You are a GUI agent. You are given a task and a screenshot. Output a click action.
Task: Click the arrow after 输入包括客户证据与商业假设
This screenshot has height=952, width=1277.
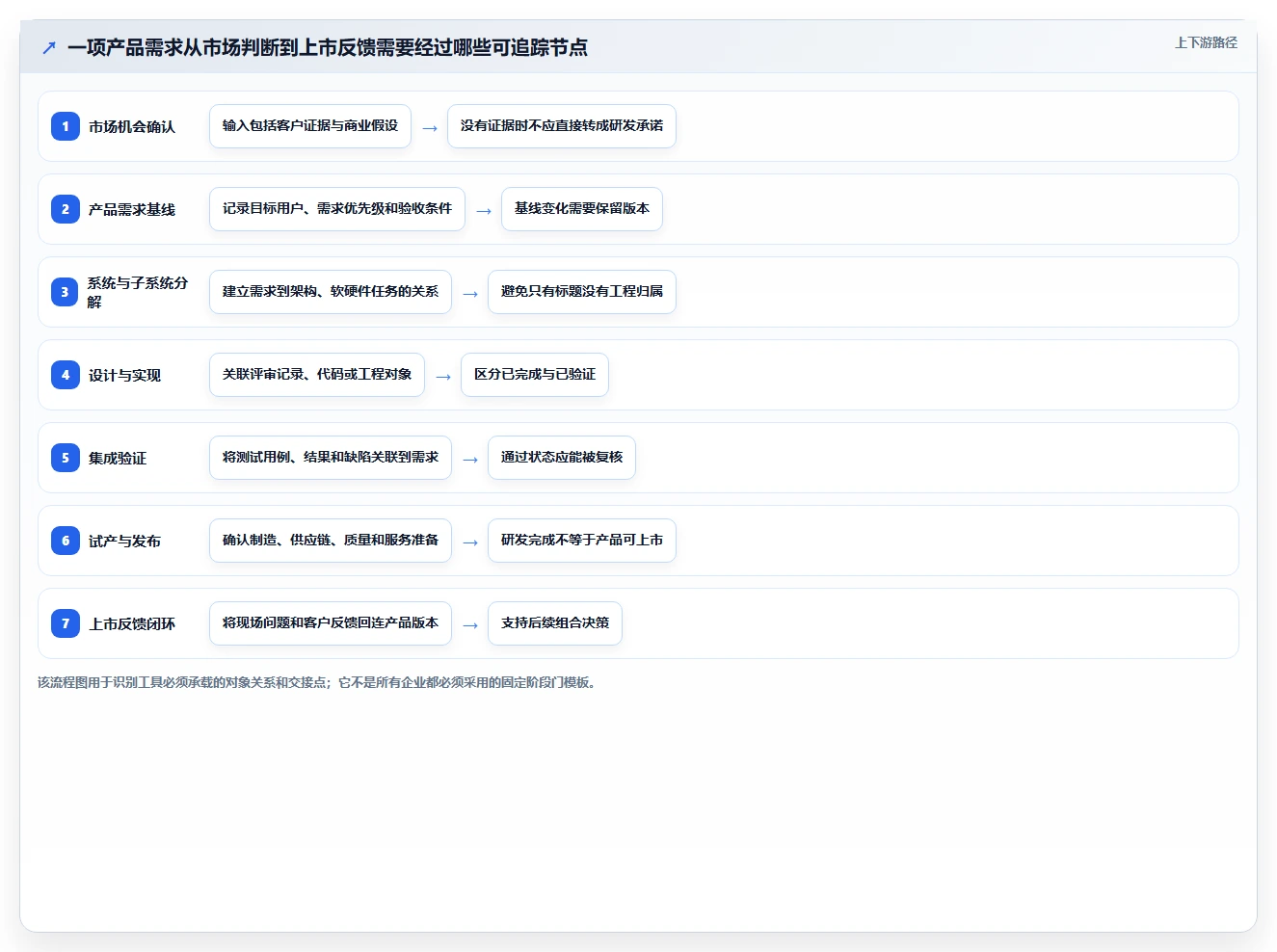[430, 128]
